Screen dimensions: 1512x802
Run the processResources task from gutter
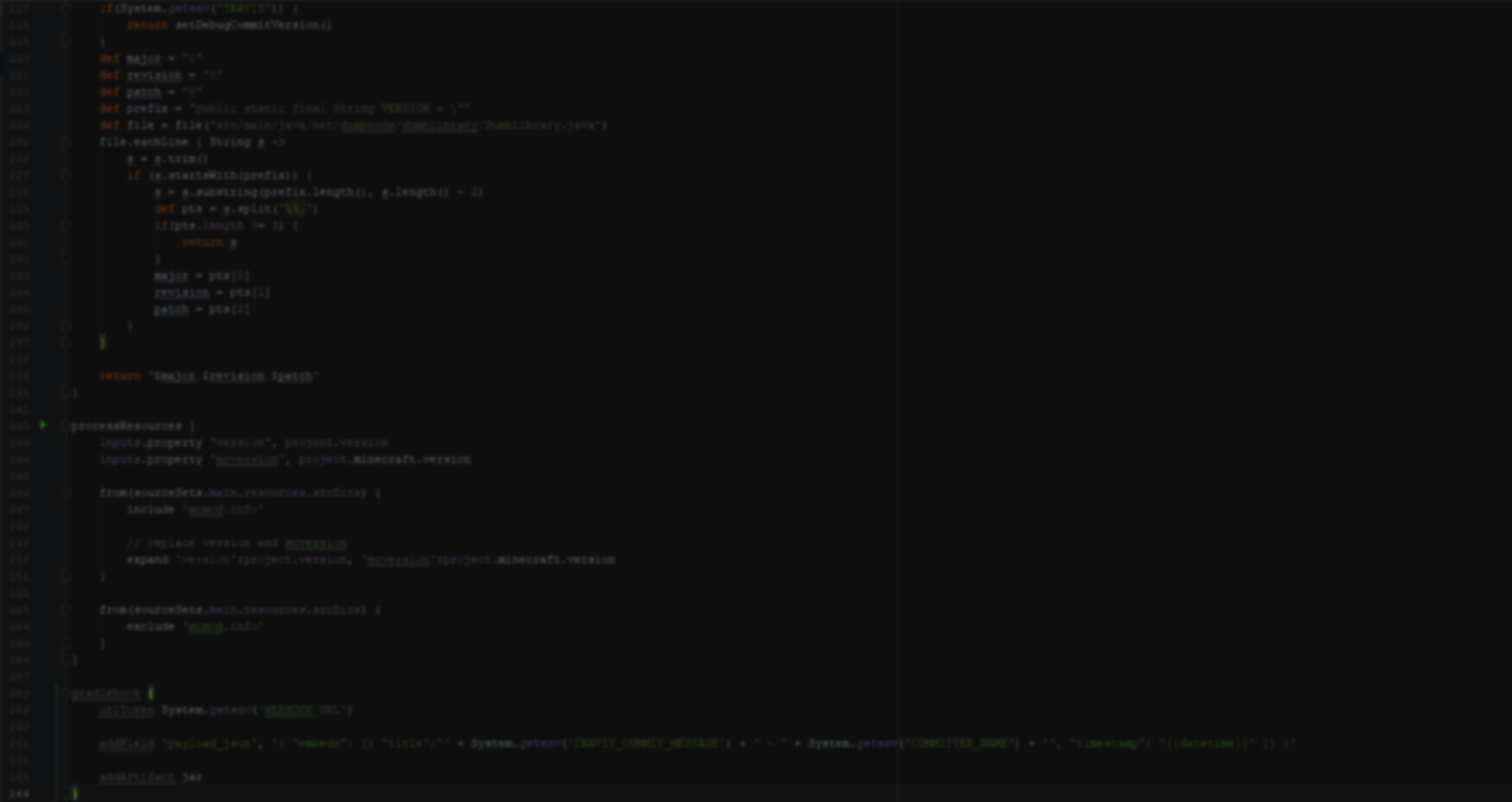[43, 426]
